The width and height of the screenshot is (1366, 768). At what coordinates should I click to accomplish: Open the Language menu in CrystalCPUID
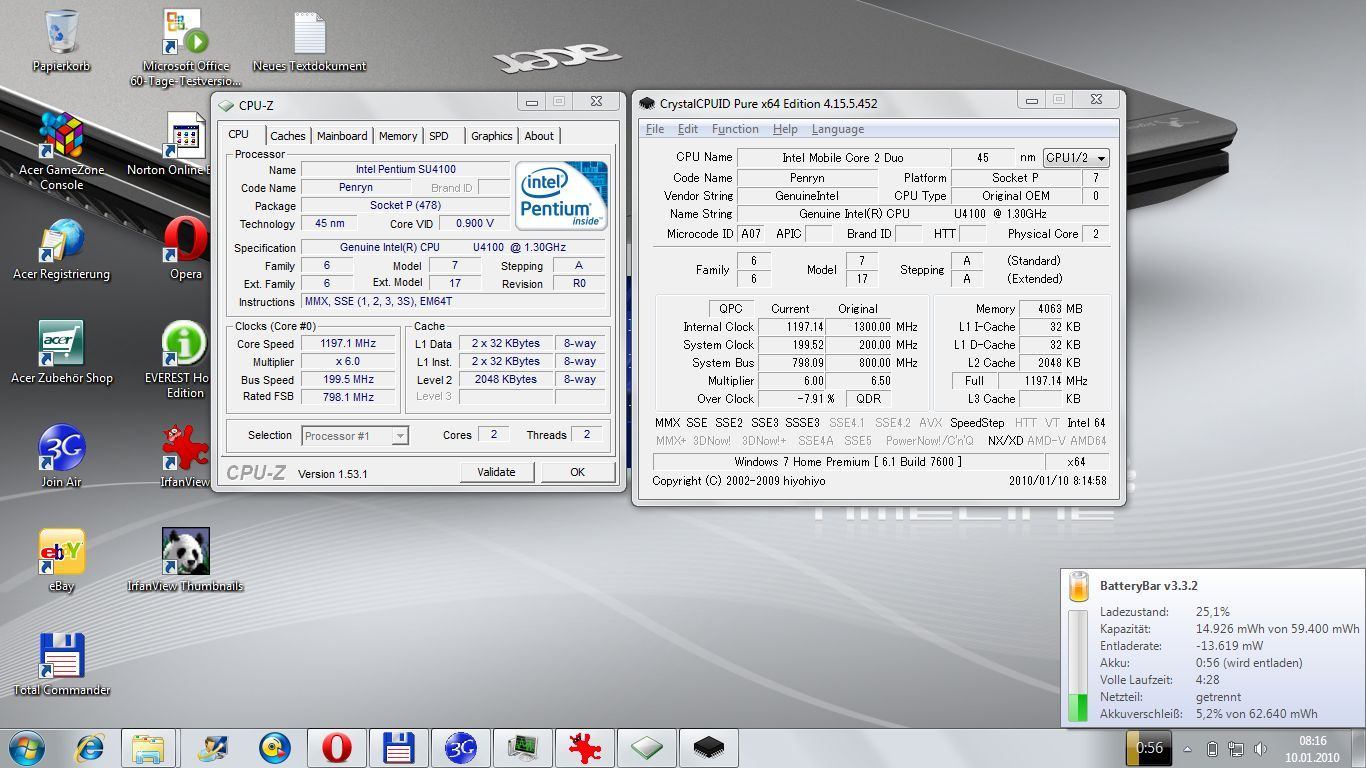[838, 129]
